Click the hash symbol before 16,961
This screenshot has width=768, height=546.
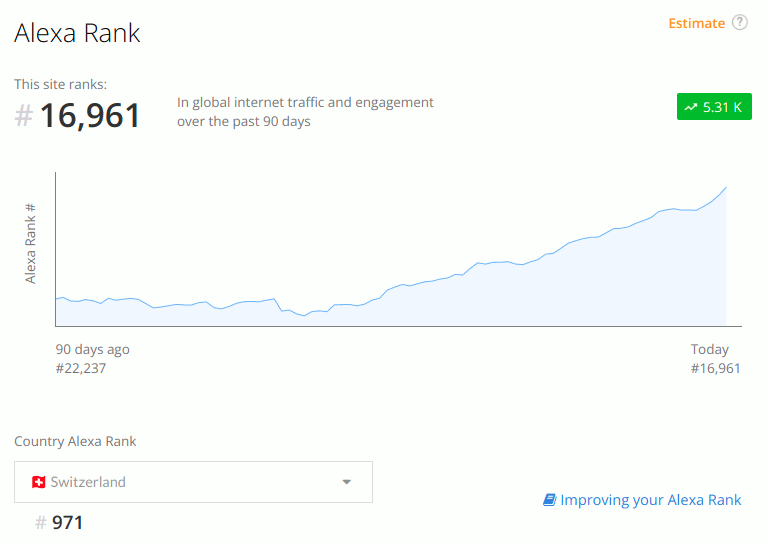click(24, 117)
